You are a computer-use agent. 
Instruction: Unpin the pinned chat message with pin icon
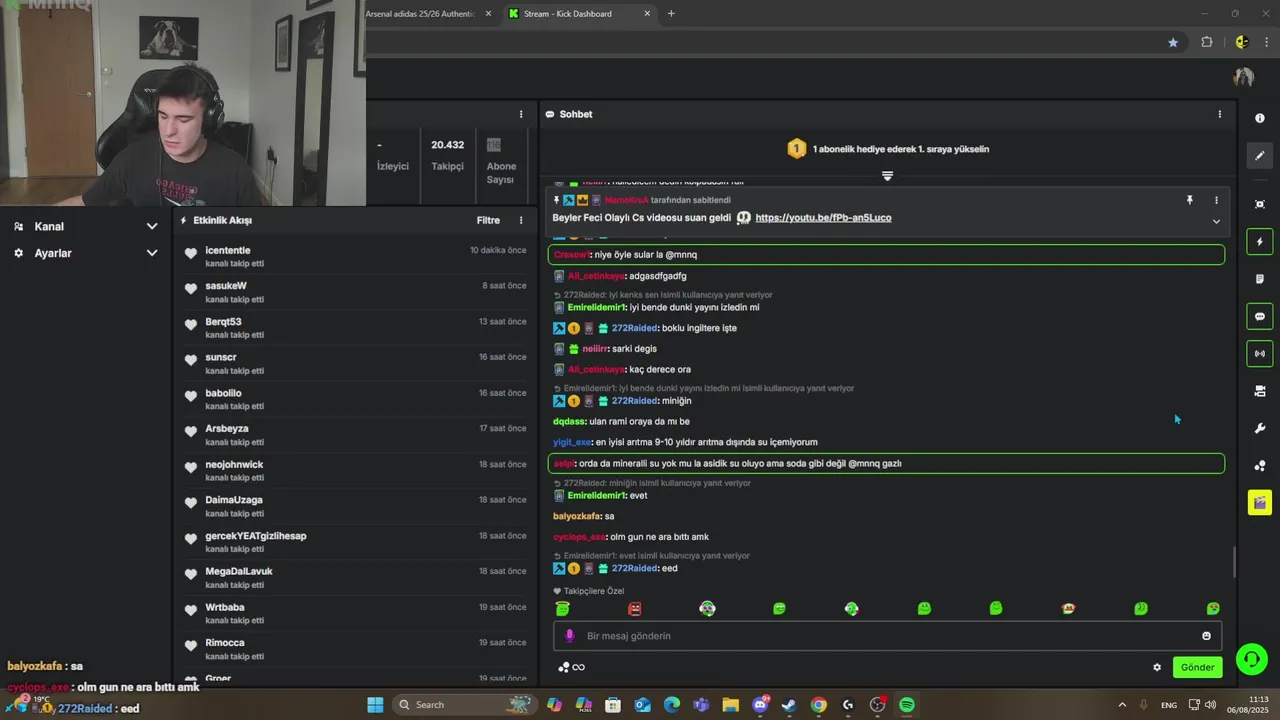pos(1189,200)
